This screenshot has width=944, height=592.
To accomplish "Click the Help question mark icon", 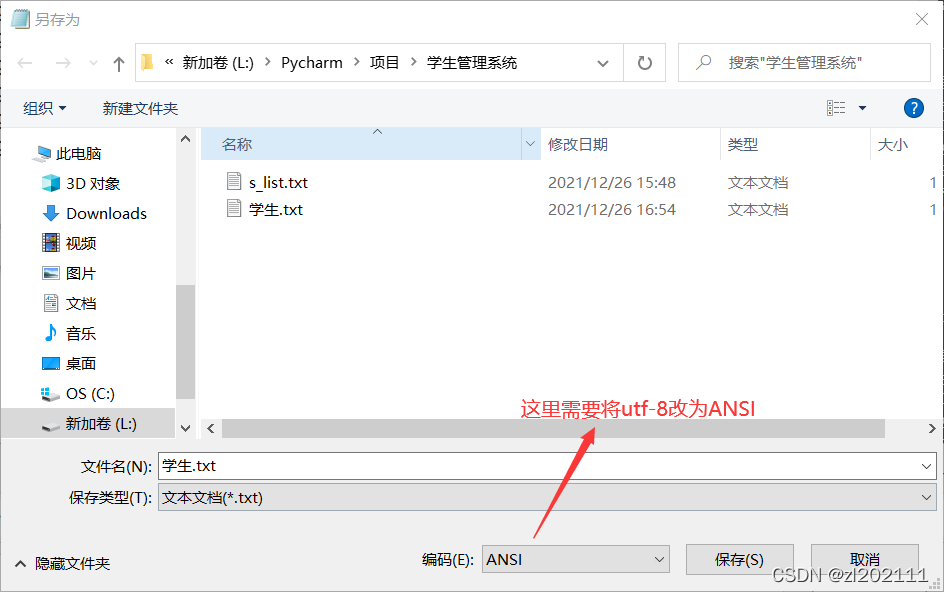I will [x=914, y=108].
